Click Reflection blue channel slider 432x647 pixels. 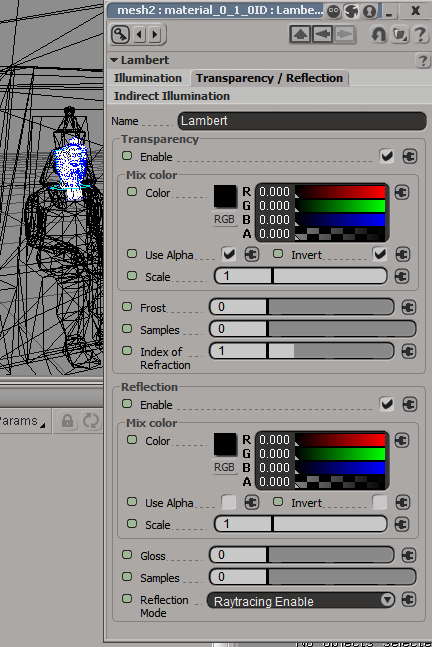(341, 468)
